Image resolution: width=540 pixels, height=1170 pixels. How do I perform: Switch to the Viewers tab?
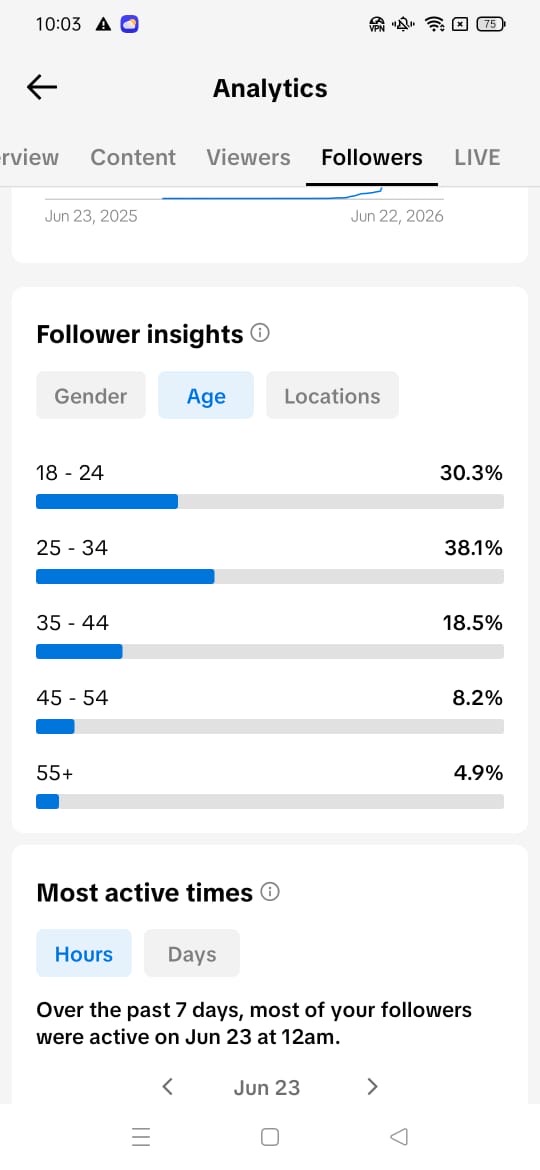point(248,157)
